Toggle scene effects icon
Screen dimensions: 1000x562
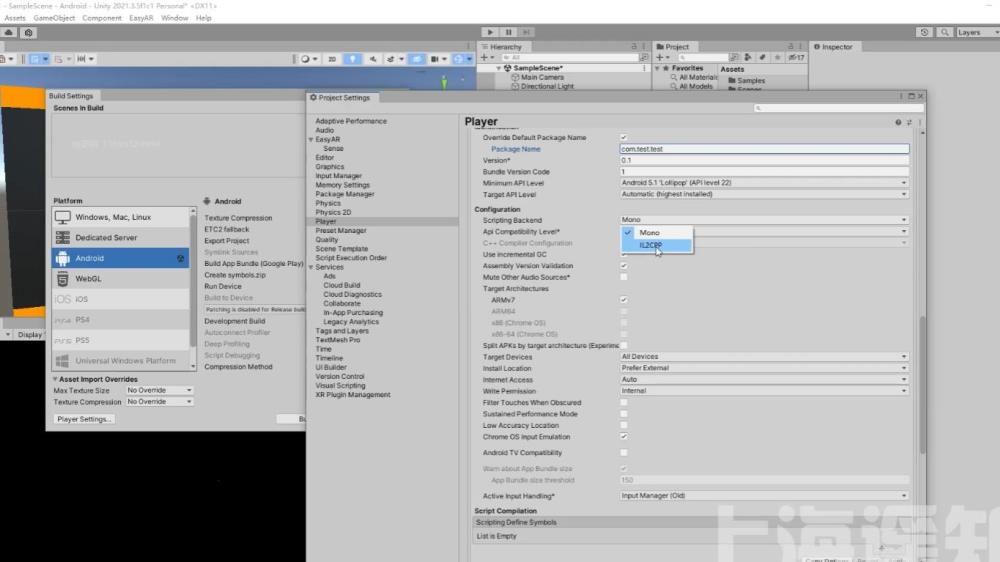(390, 59)
